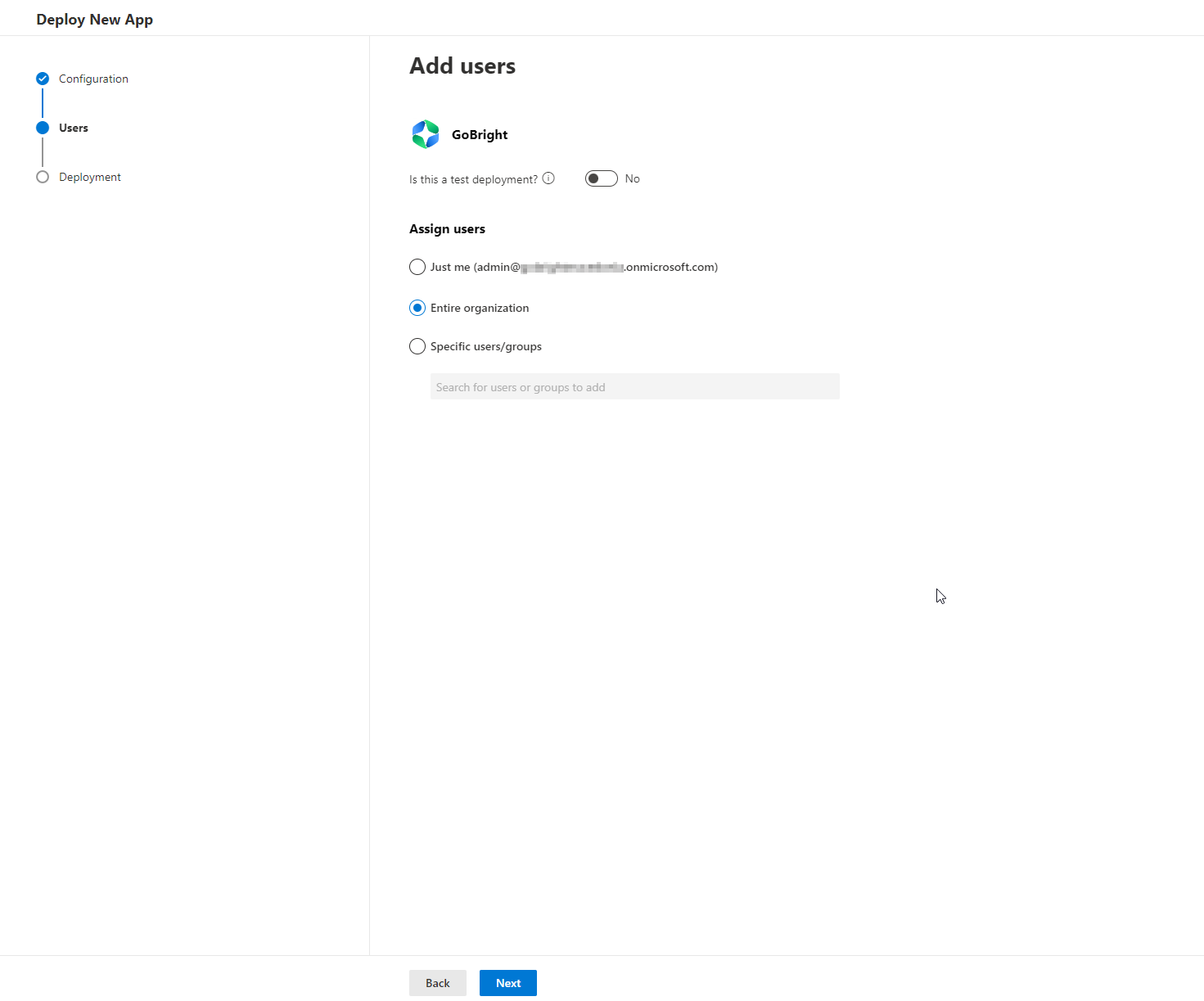
Task: Choose the 'Entire organization' radio button
Action: 417,308
